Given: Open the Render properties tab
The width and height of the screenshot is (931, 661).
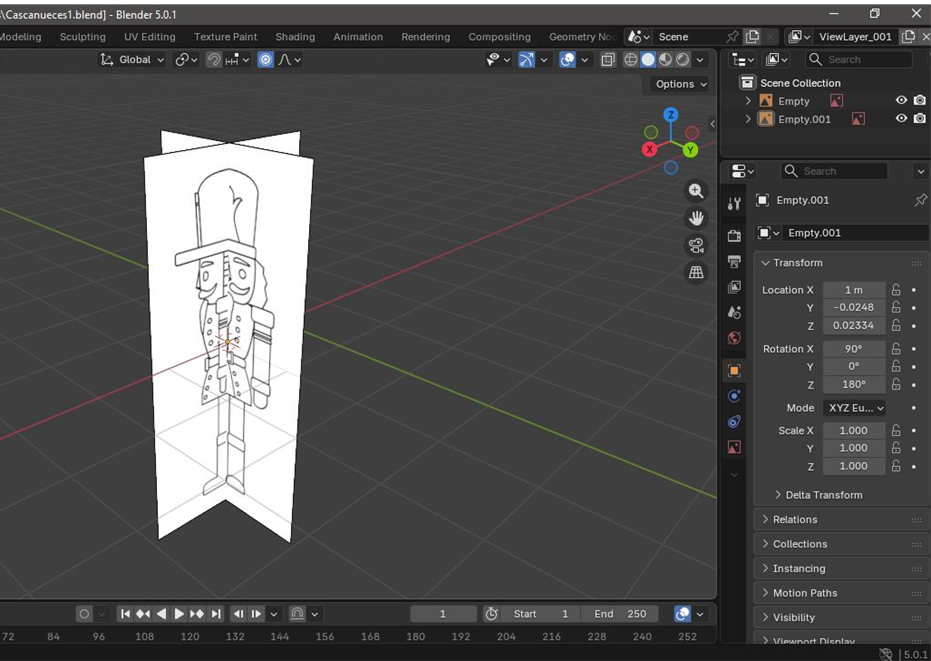Looking at the screenshot, I should coord(734,236).
